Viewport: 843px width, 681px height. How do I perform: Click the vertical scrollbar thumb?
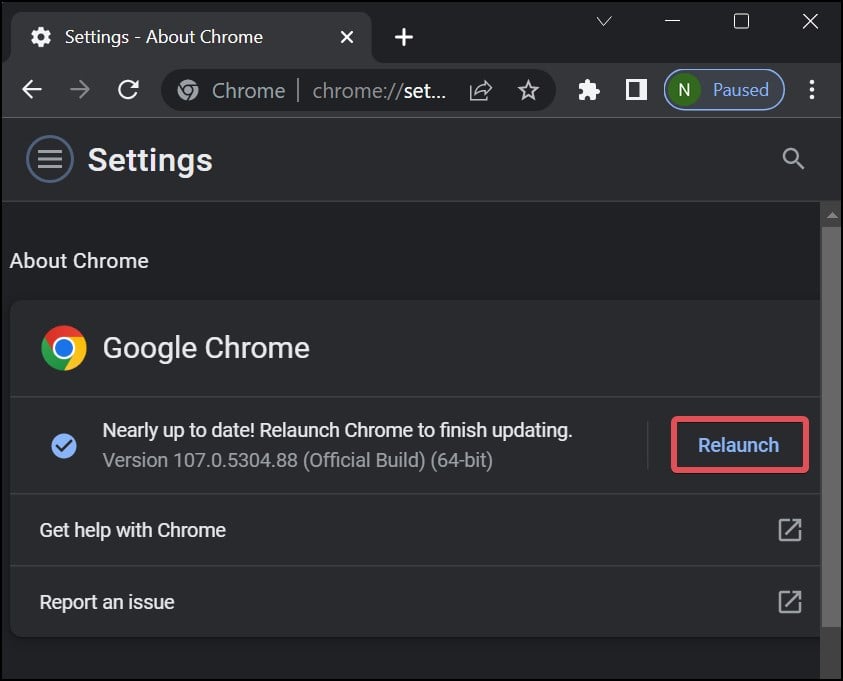pyautogui.click(x=831, y=427)
